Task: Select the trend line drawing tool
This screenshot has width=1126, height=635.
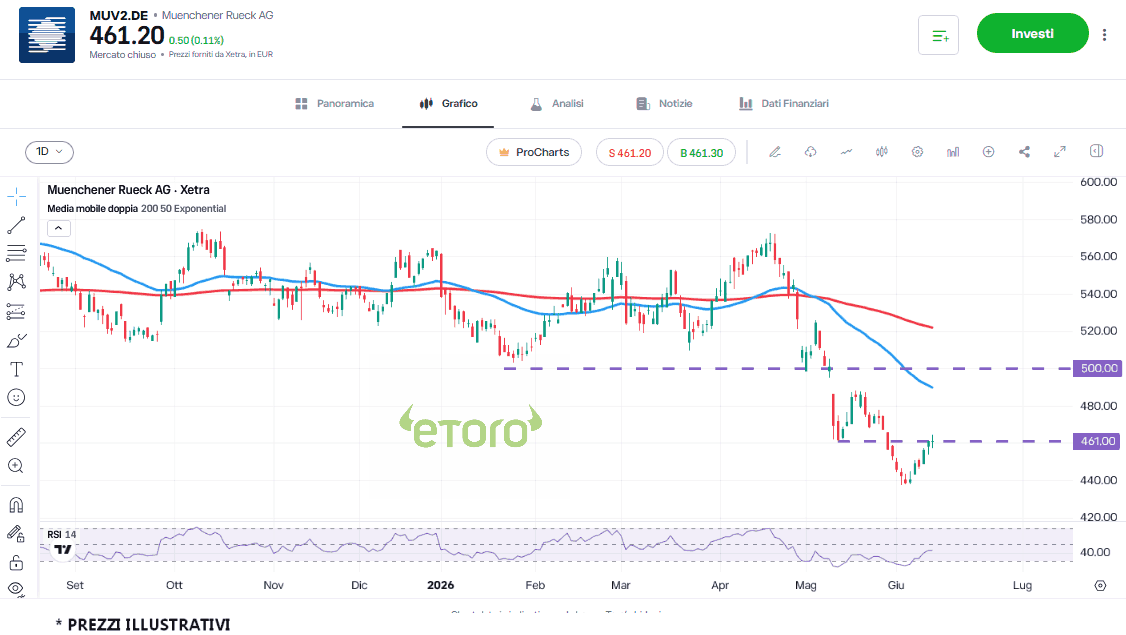Action: (x=16, y=226)
